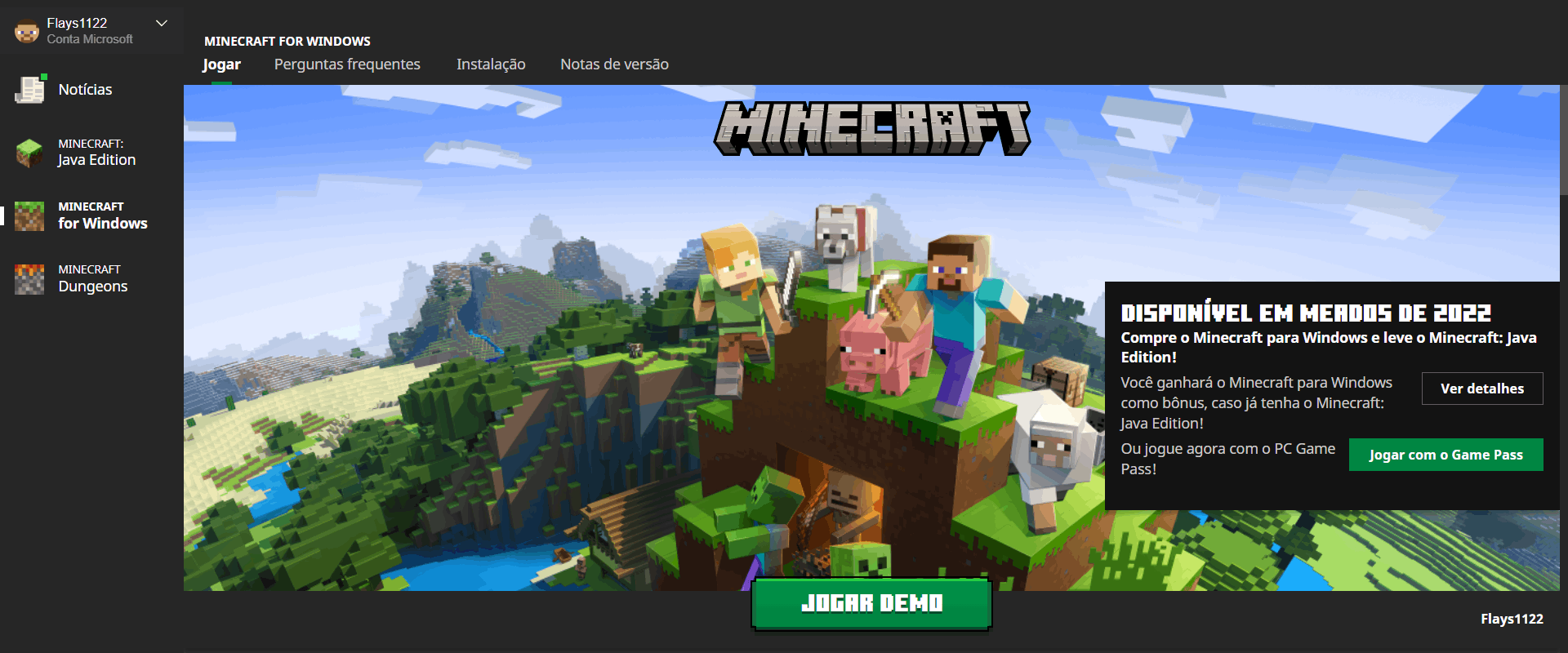
Task: Click the Minecraft logo on banner
Action: click(872, 128)
